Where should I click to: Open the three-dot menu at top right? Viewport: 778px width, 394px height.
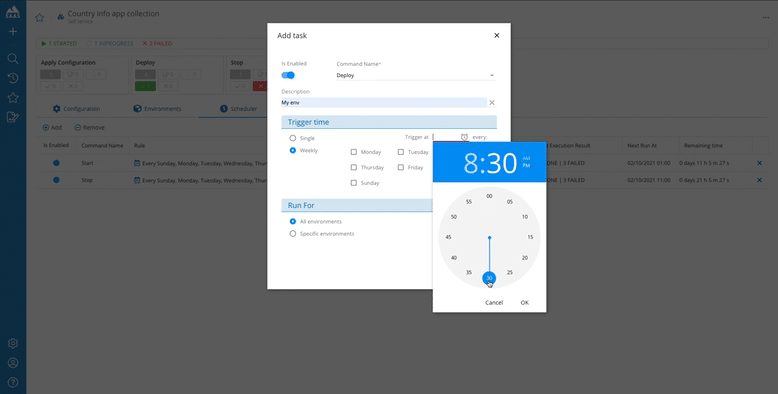pyautogui.click(x=766, y=17)
